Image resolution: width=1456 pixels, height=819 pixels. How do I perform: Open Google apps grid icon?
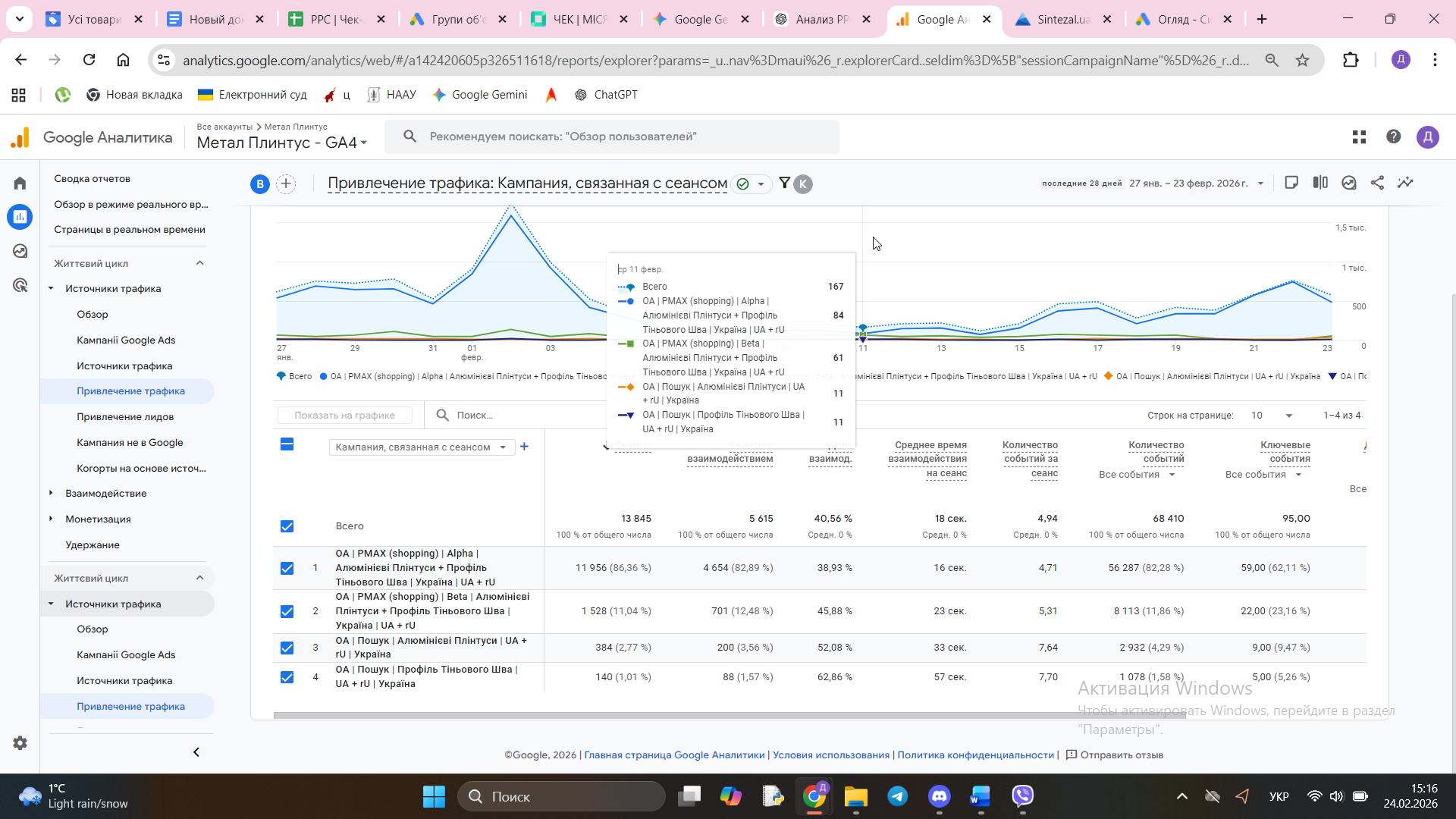click(1359, 136)
